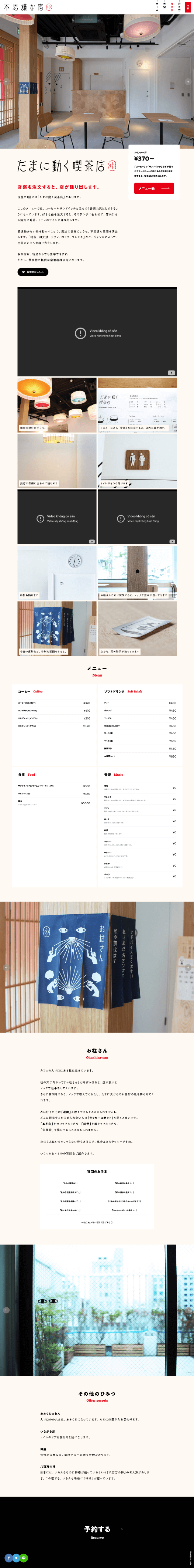Share via the Twitter icon
Image resolution: width=194 pixels, height=1568 pixels.
coord(16,1558)
